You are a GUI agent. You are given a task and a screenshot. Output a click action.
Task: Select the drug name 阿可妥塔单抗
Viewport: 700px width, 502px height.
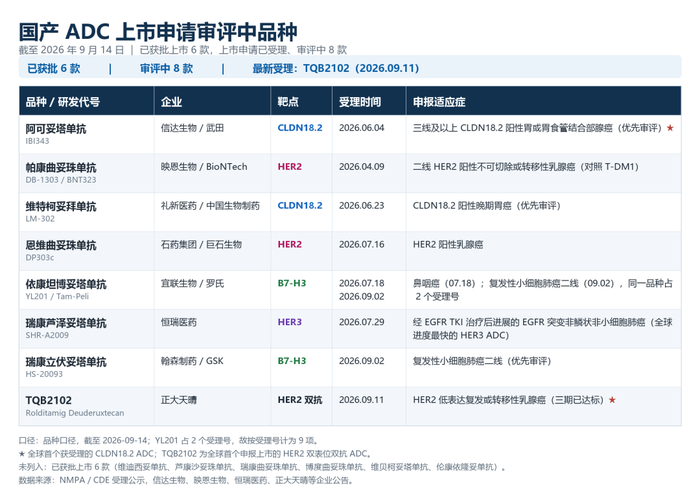click(x=56, y=129)
